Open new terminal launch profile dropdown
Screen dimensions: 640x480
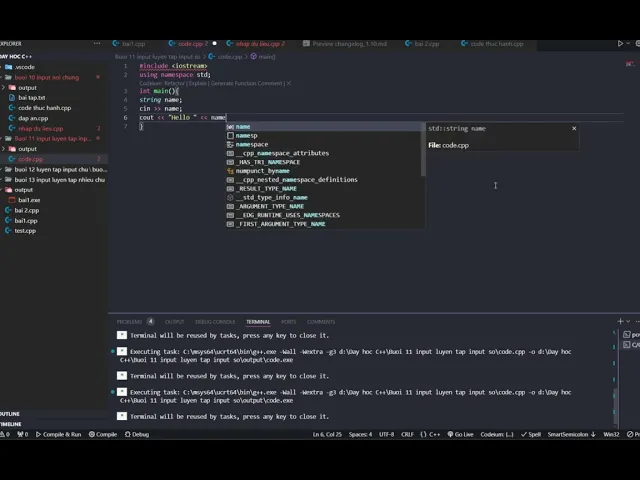pos(628,321)
